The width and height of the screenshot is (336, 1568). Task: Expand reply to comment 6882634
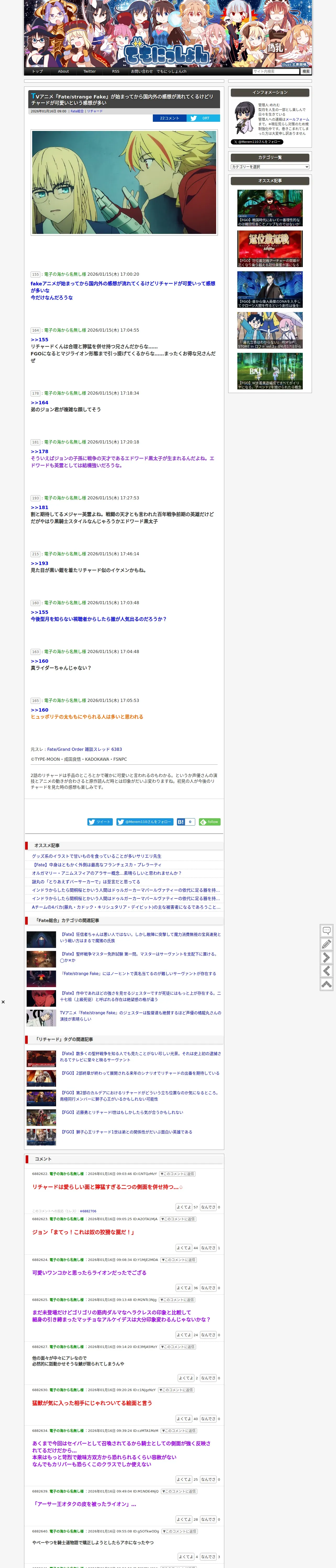coord(179,1431)
